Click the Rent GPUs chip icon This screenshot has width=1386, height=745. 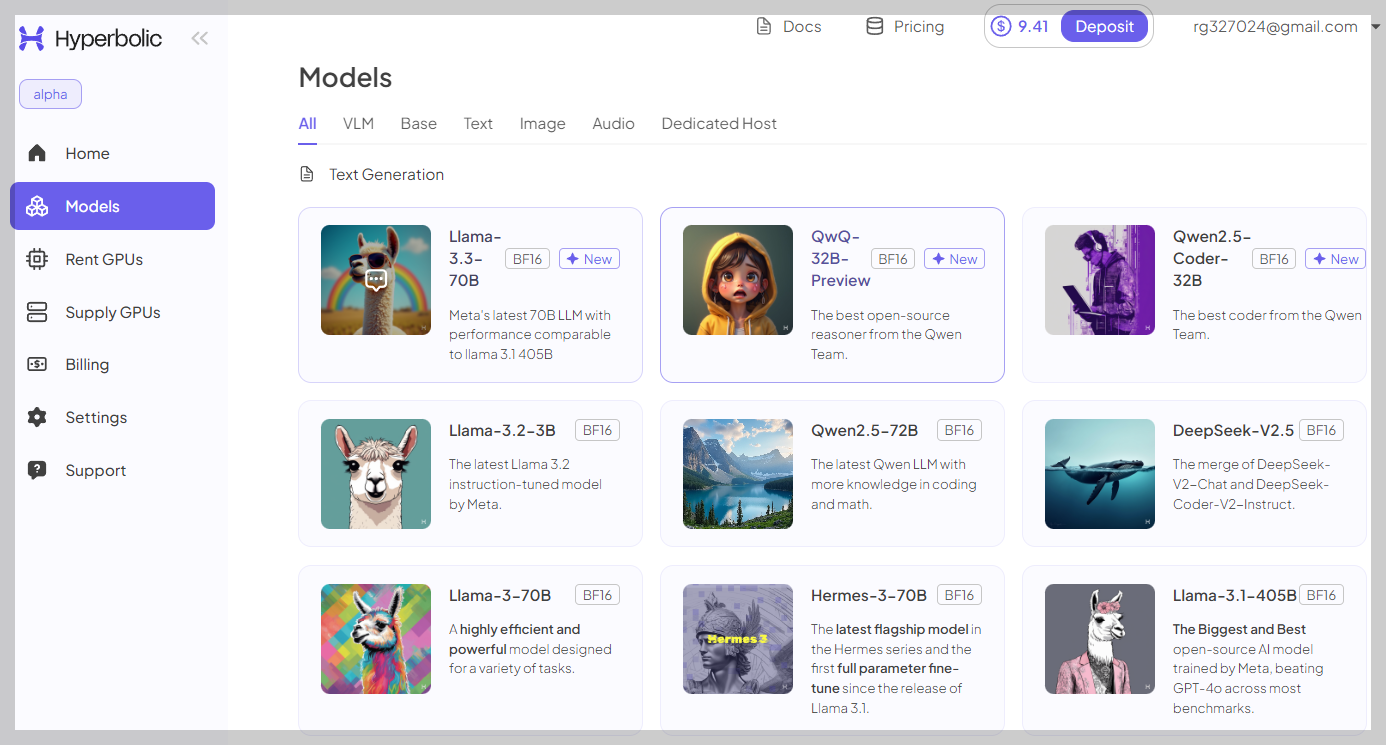tap(37, 259)
